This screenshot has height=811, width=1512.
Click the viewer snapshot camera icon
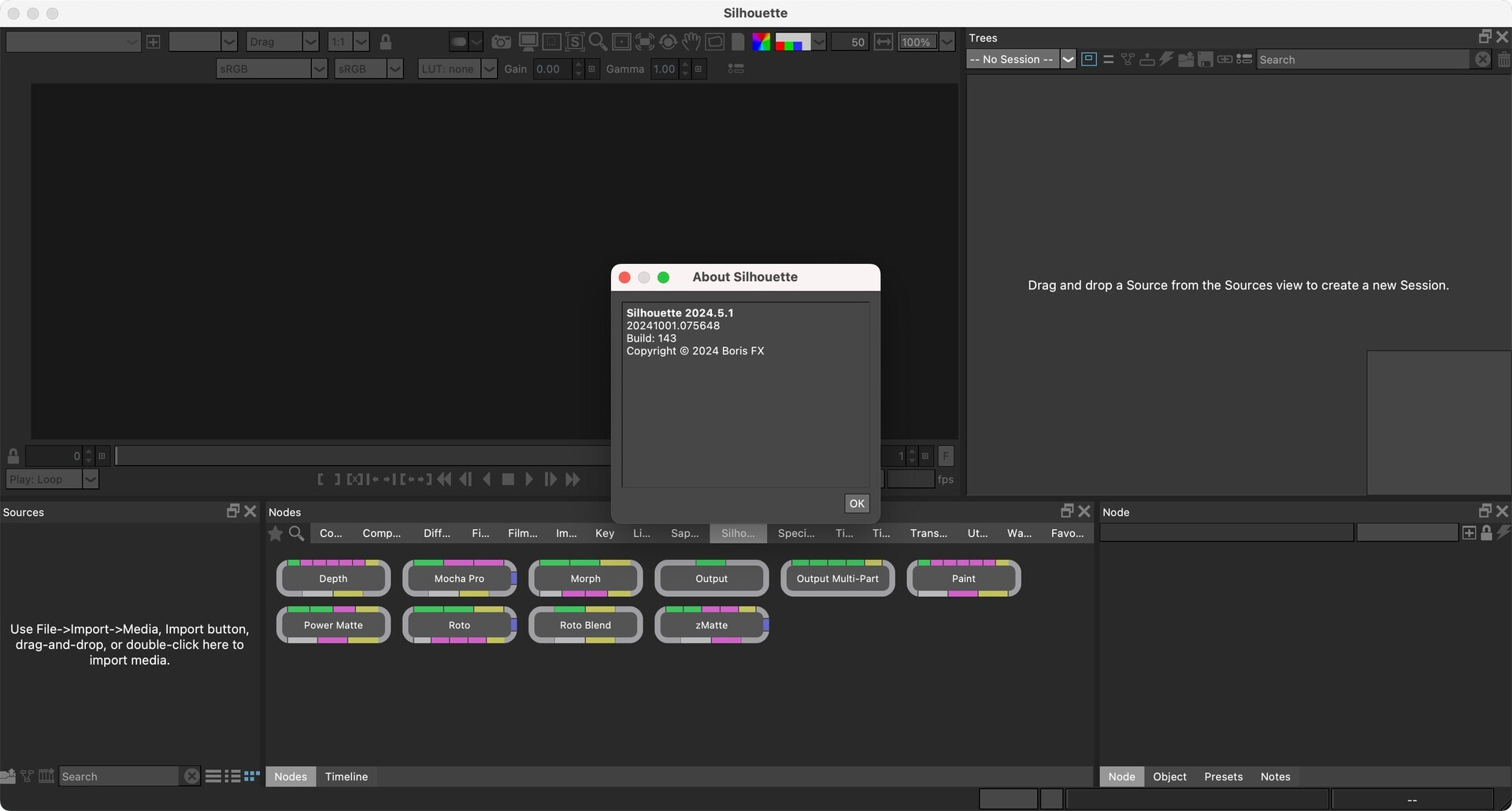coord(501,42)
